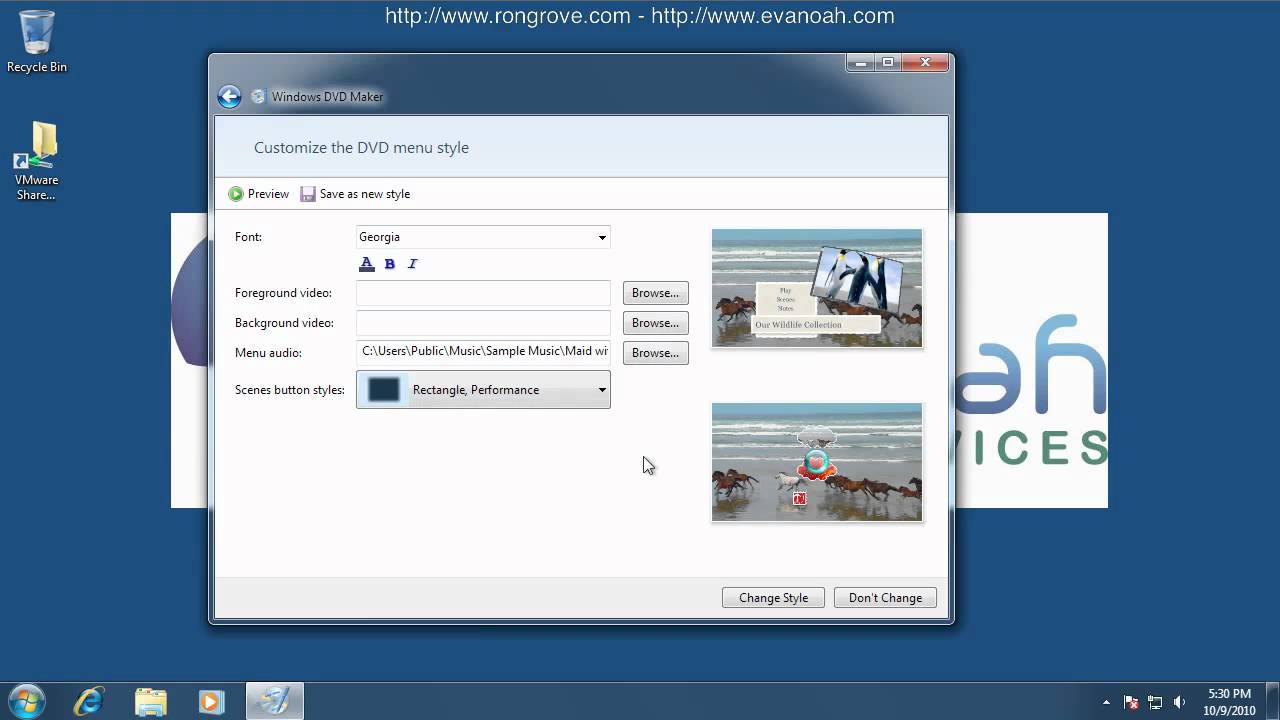The height and width of the screenshot is (720, 1280).
Task: Click the Windows DVD Maker taskbar button
Action: [x=274, y=701]
